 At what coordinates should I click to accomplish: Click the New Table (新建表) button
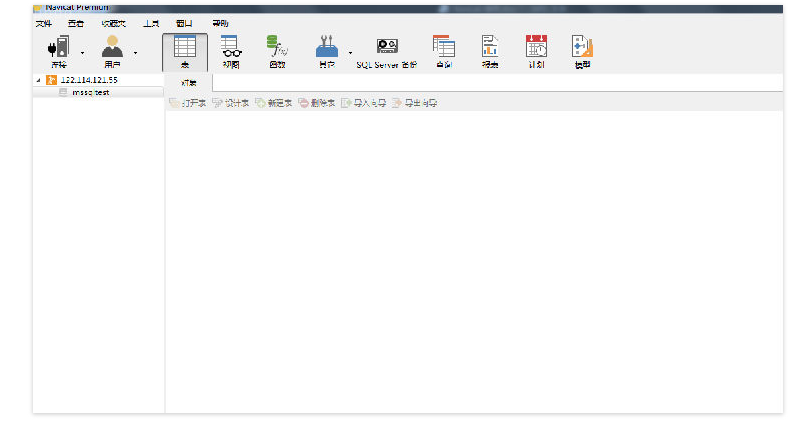coord(274,103)
